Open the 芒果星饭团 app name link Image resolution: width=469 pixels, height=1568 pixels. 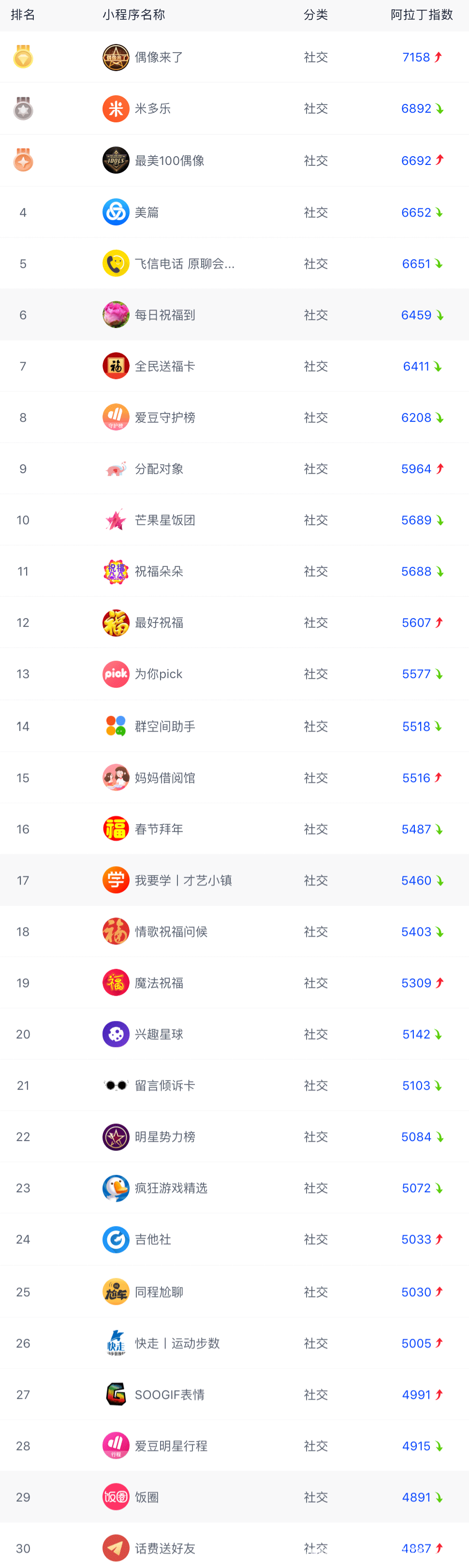tap(165, 520)
